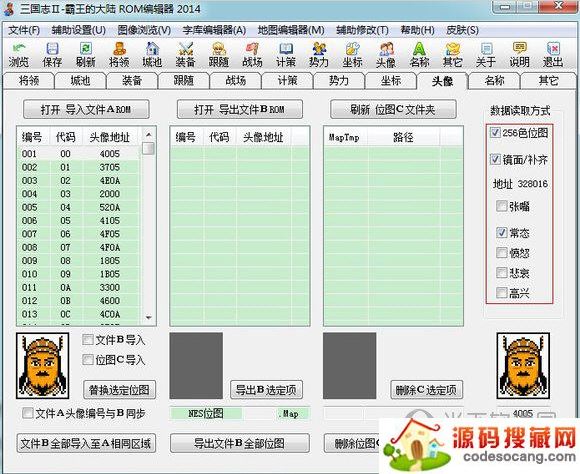The image size is (580, 474).
Task: Switch to the 装备 tab
Action: tap(132, 81)
